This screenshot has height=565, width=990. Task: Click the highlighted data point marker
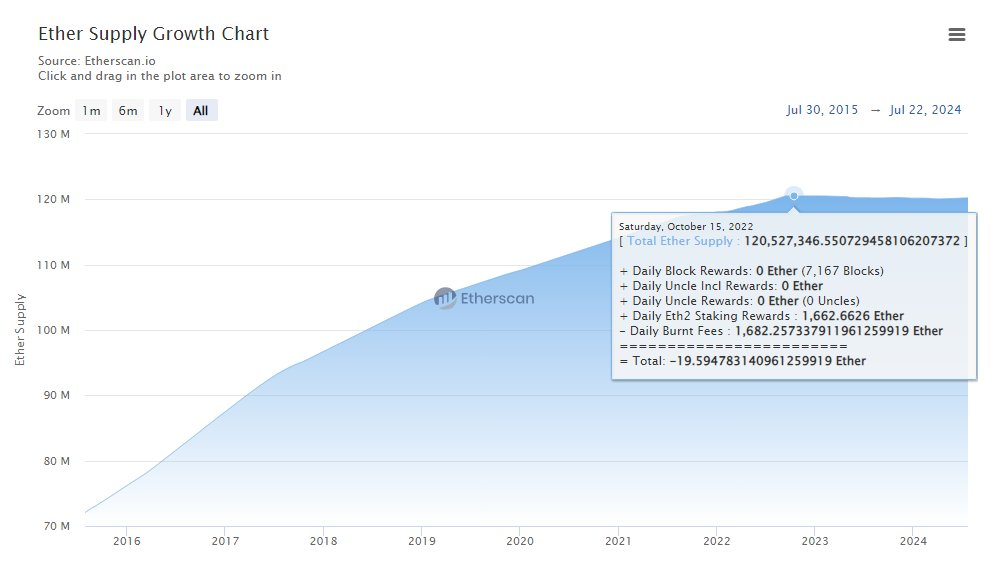793,195
